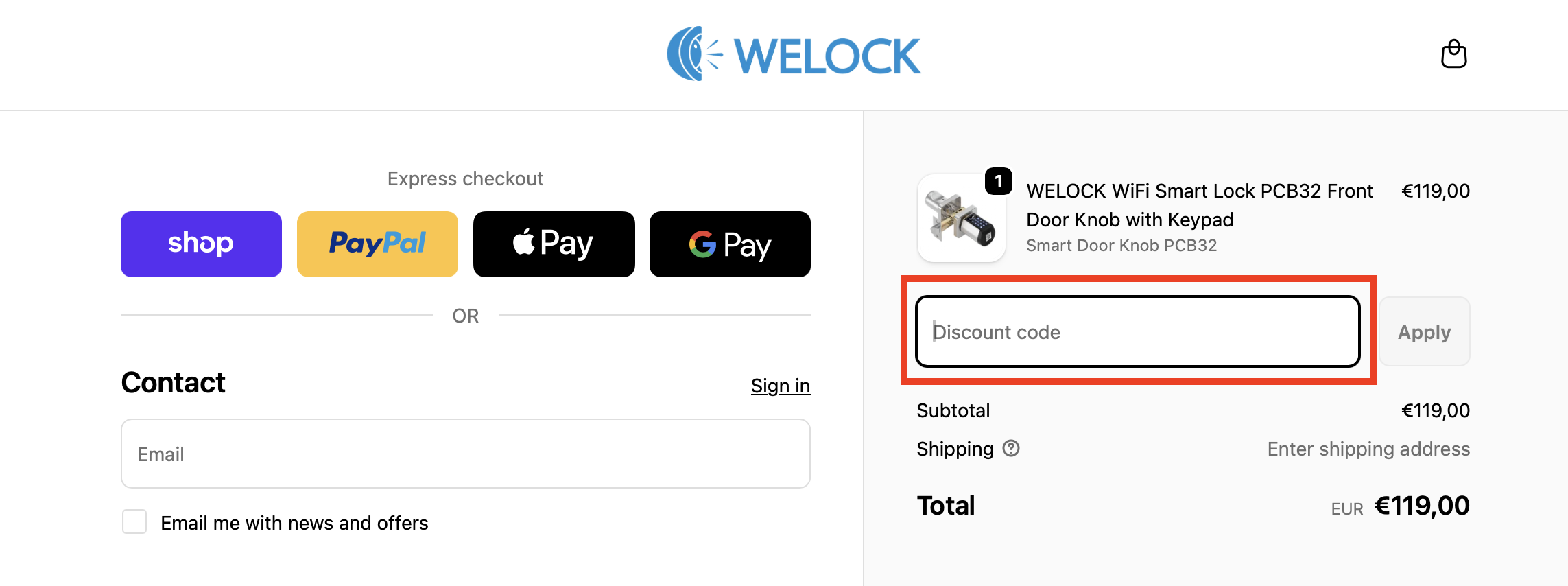Select Google Pay checkout option

pyautogui.click(x=730, y=244)
